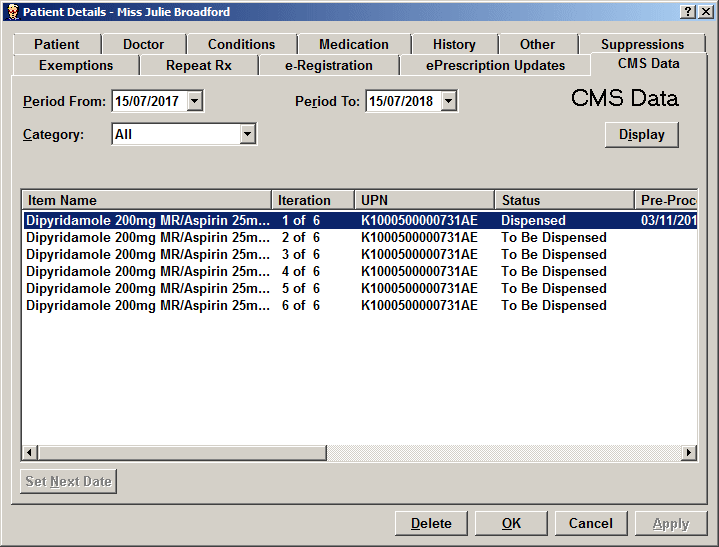
Task: Open the Repeat Rx tab
Action: (198, 65)
